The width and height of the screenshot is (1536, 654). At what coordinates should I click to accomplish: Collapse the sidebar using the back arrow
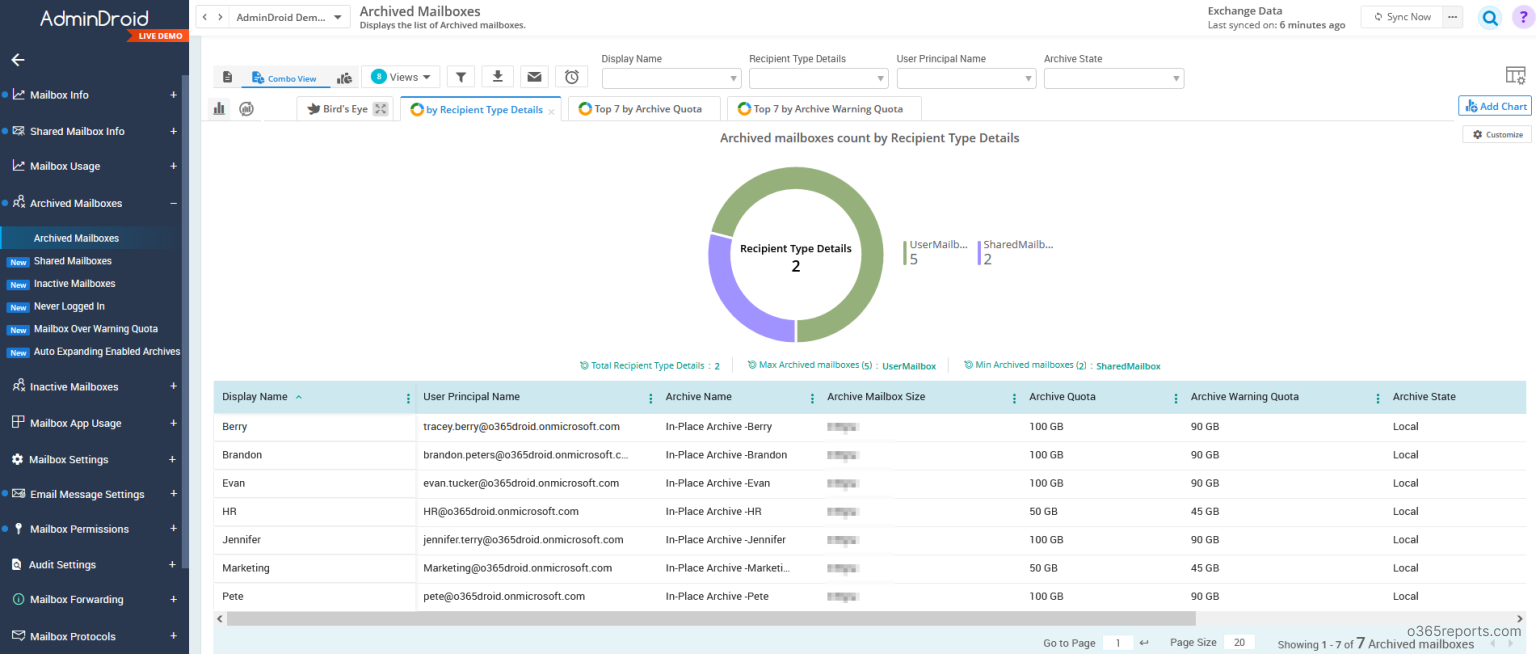pyautogui.click(x=17, y=59)
